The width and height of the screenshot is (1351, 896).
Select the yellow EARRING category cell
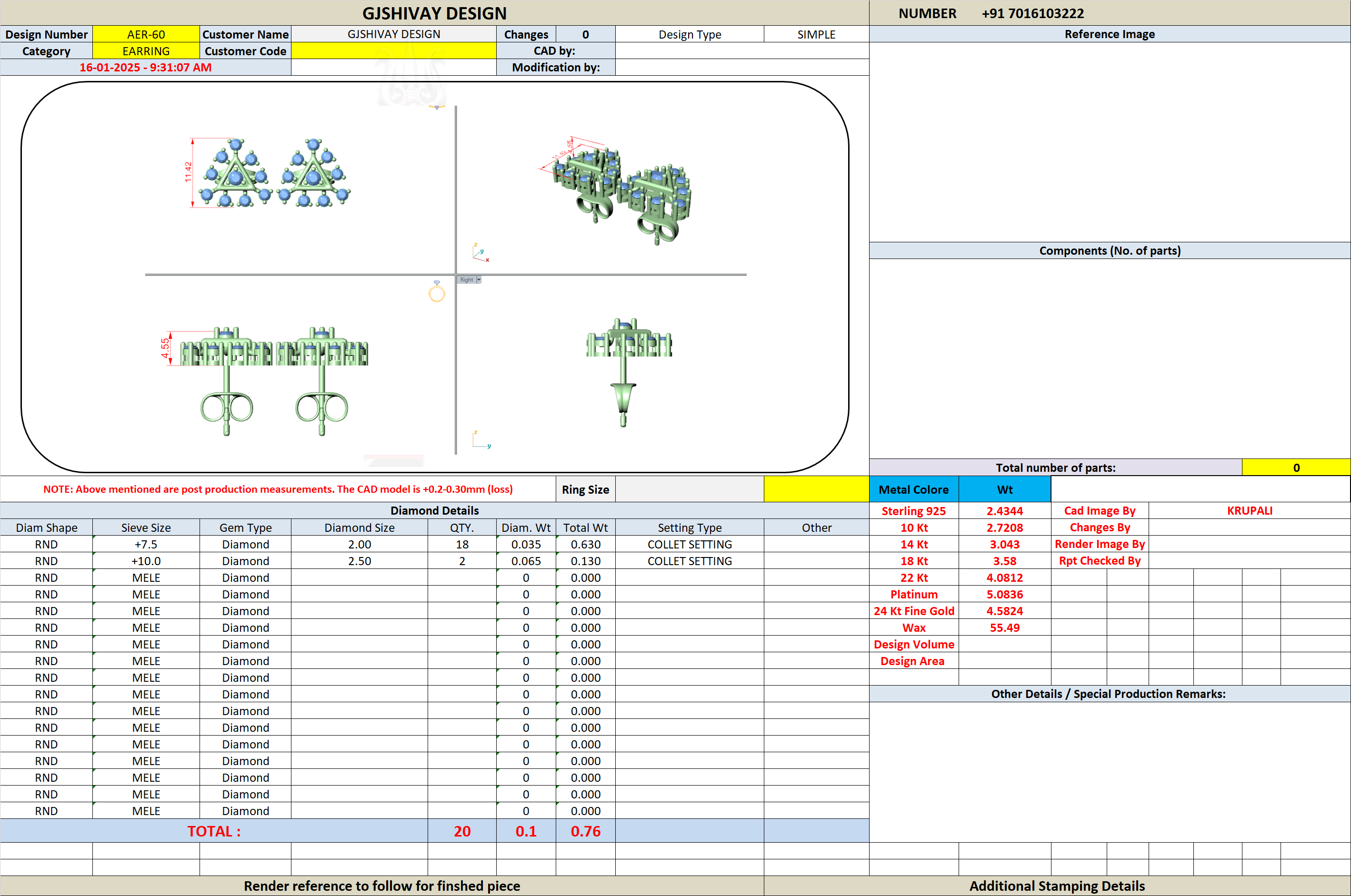pos(146,51)
